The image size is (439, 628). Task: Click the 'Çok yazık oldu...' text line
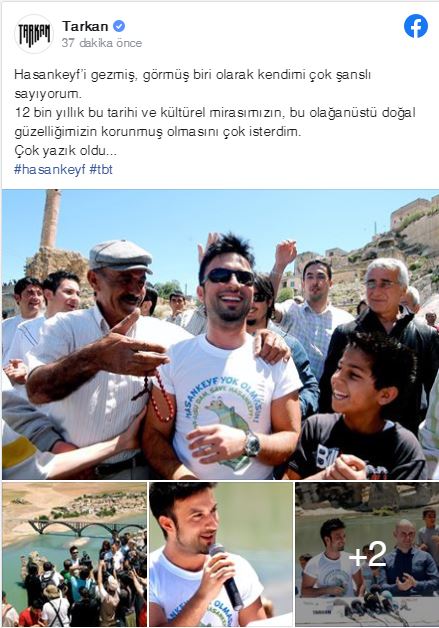coord(65,151)
